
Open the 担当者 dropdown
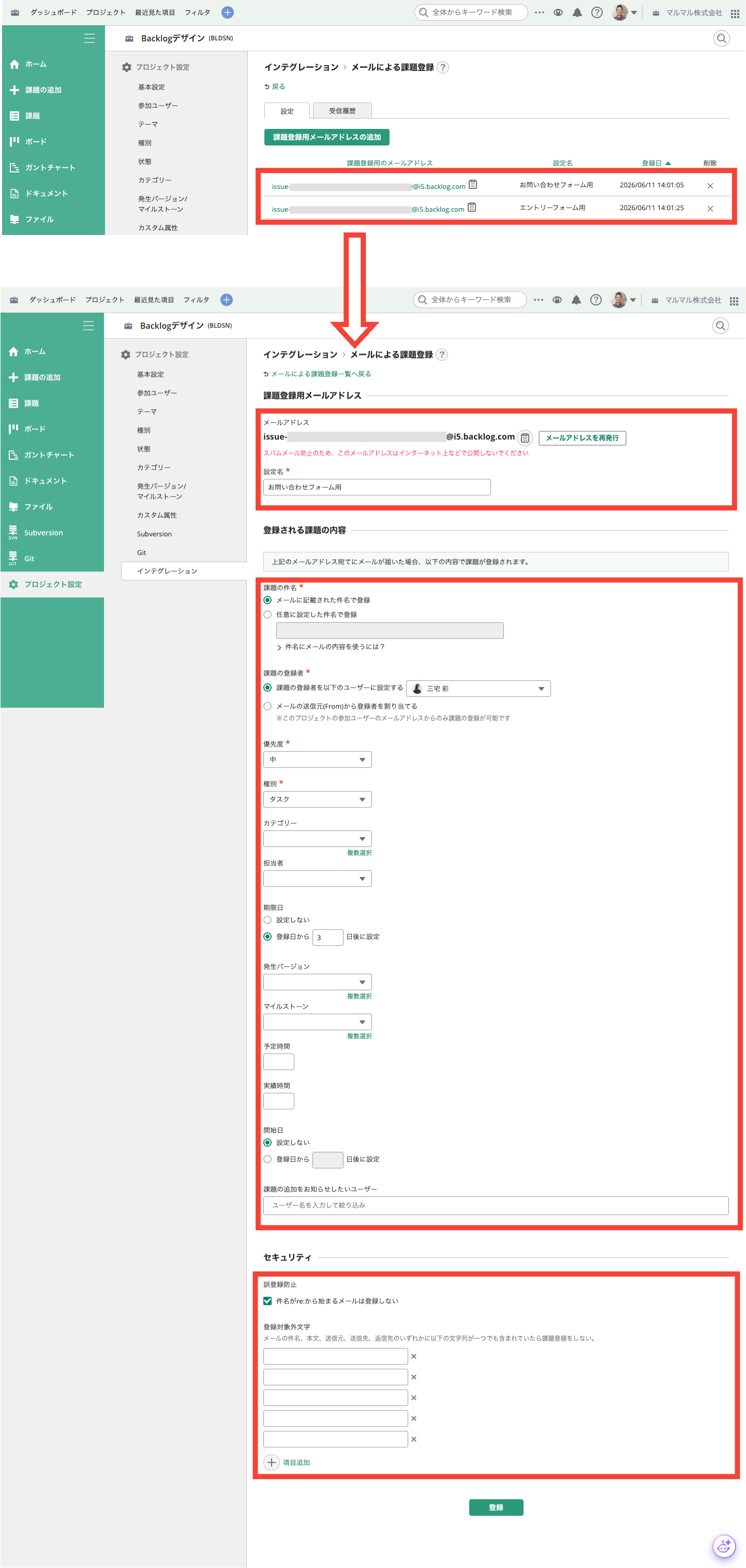point(318,878)
